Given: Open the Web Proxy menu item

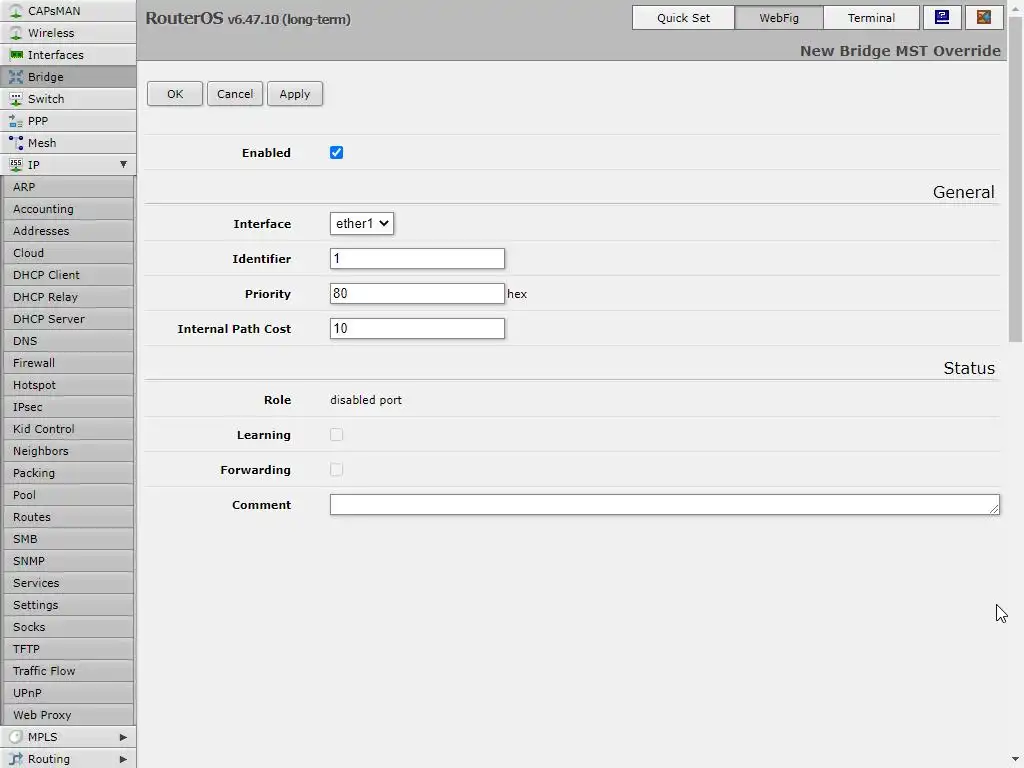Looking at the screenshot, I should coord(69,714).
